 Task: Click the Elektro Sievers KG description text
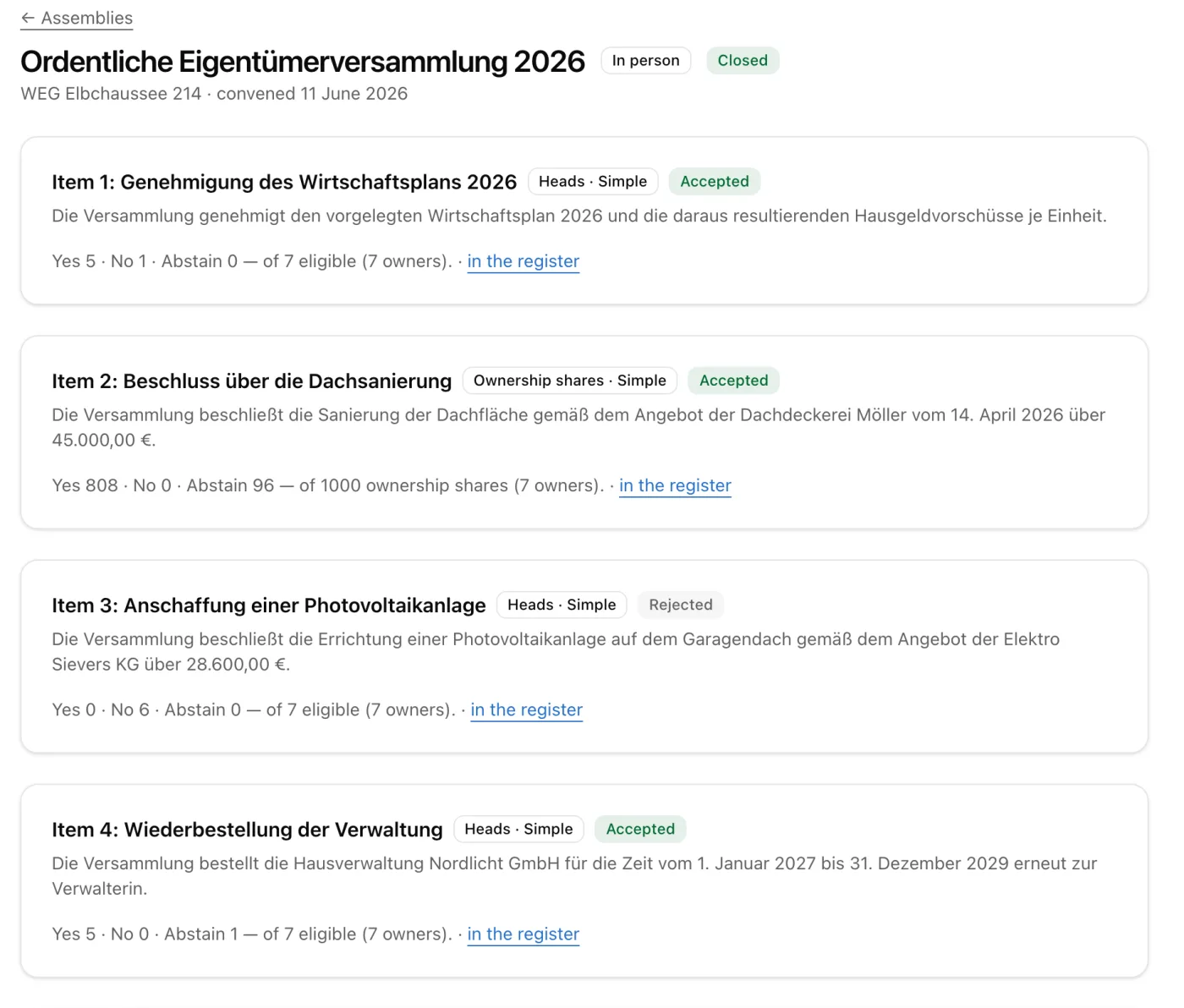[x=556, y=651]
